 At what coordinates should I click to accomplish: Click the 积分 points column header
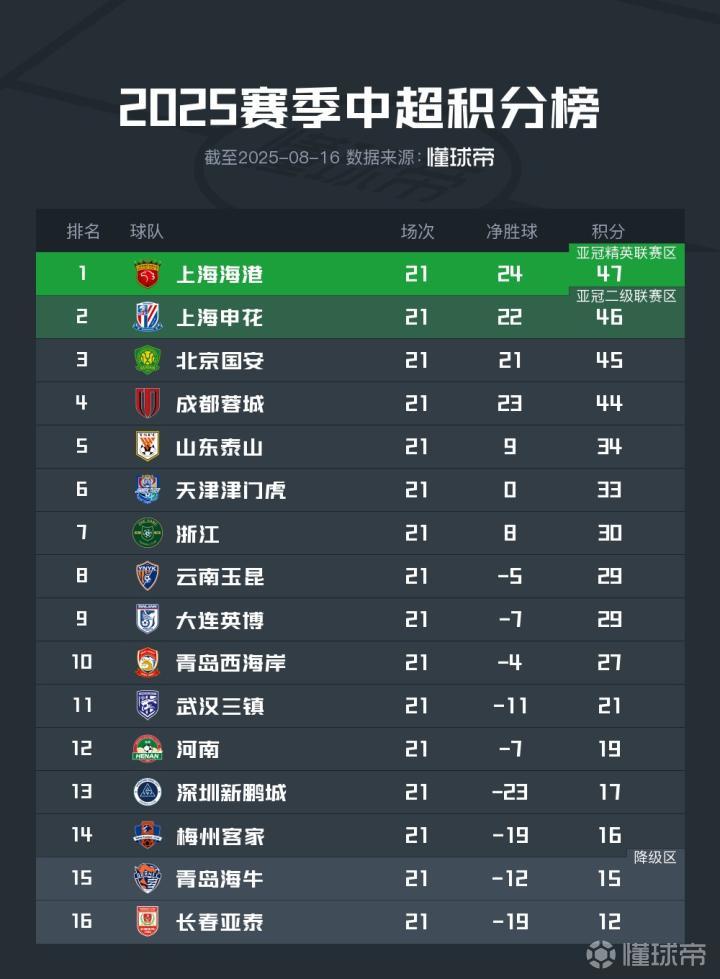pos(609,232)
